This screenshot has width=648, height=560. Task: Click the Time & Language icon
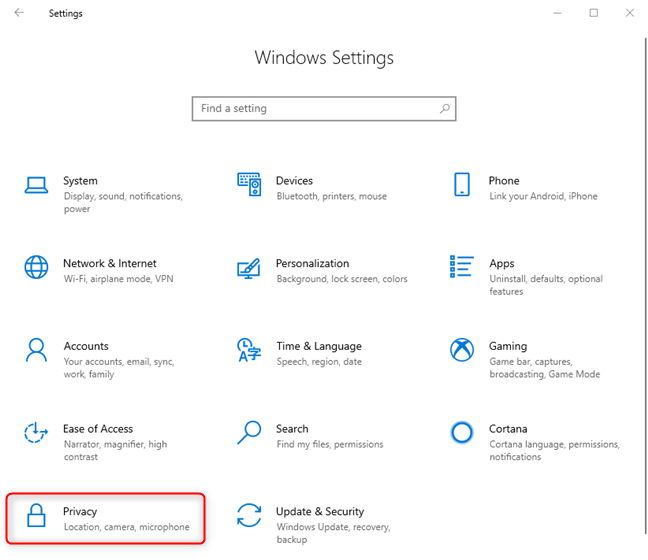(249, 350)
